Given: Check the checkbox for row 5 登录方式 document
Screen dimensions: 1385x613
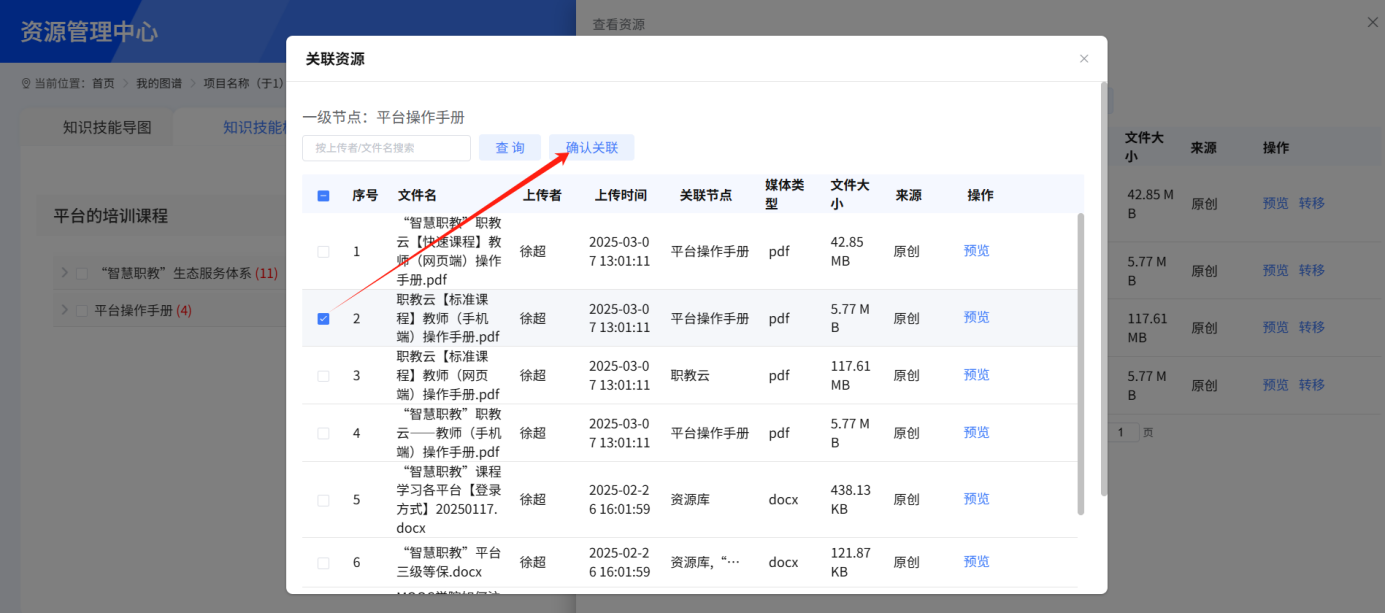Looking at the screenshot, I should pyautogui.click(x=323, y=499).
